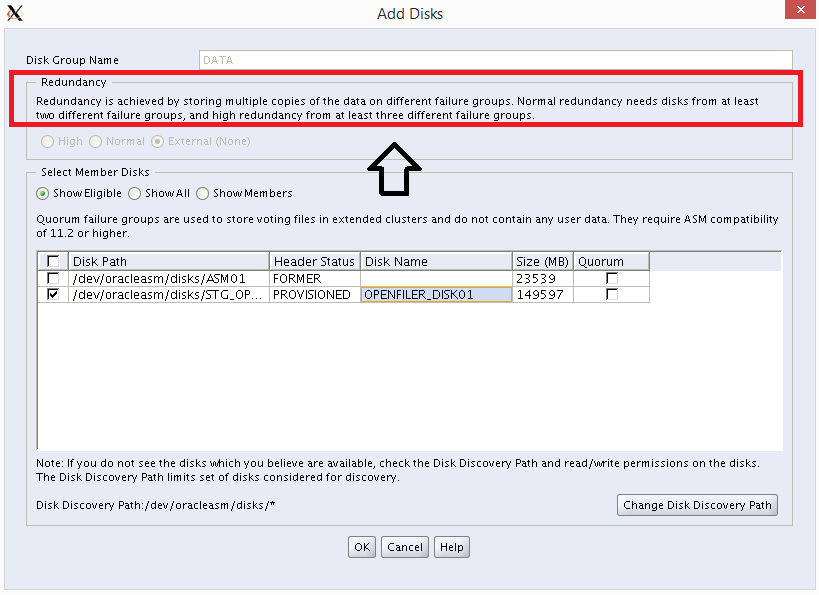
Task: Click the Cancel button
Action: pyautogui.click(x=405, y=547)
